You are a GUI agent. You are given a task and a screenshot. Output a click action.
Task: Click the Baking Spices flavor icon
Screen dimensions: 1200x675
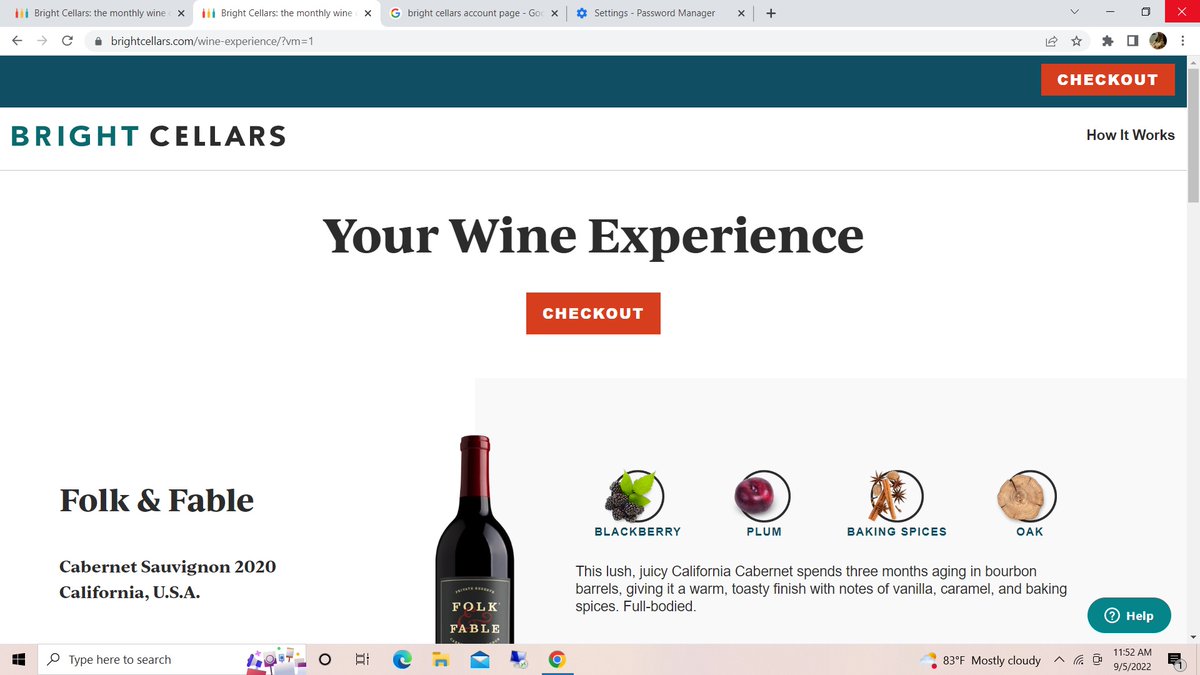point(896,495)
